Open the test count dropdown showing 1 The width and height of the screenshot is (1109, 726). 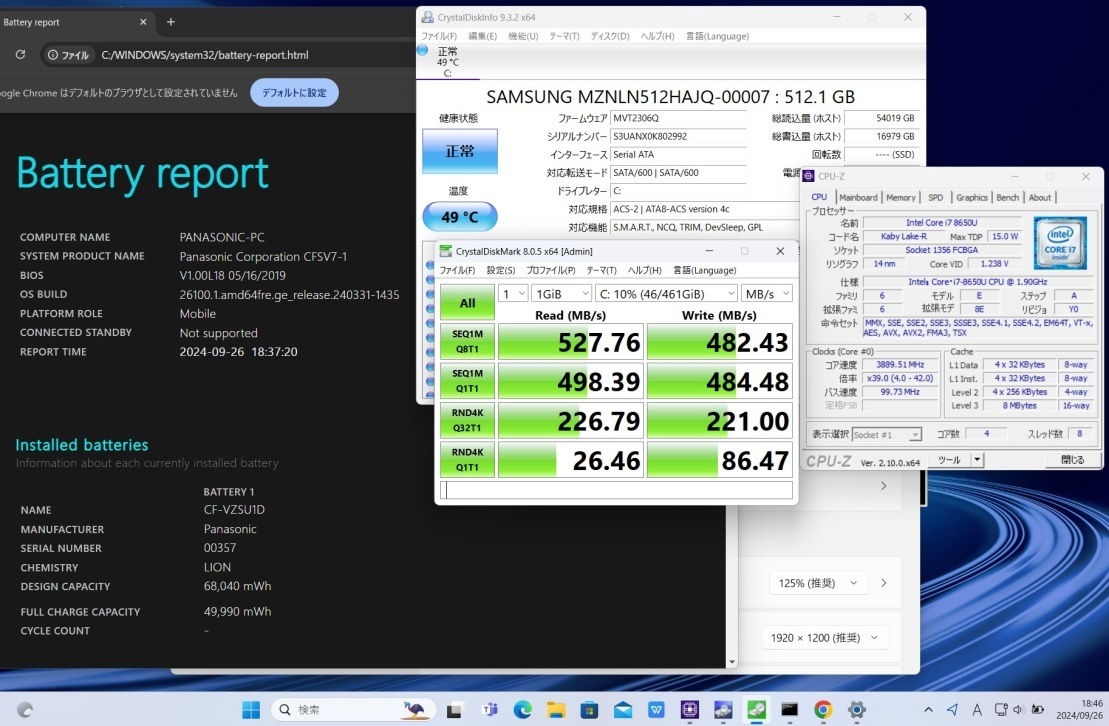tap(513, 294)
